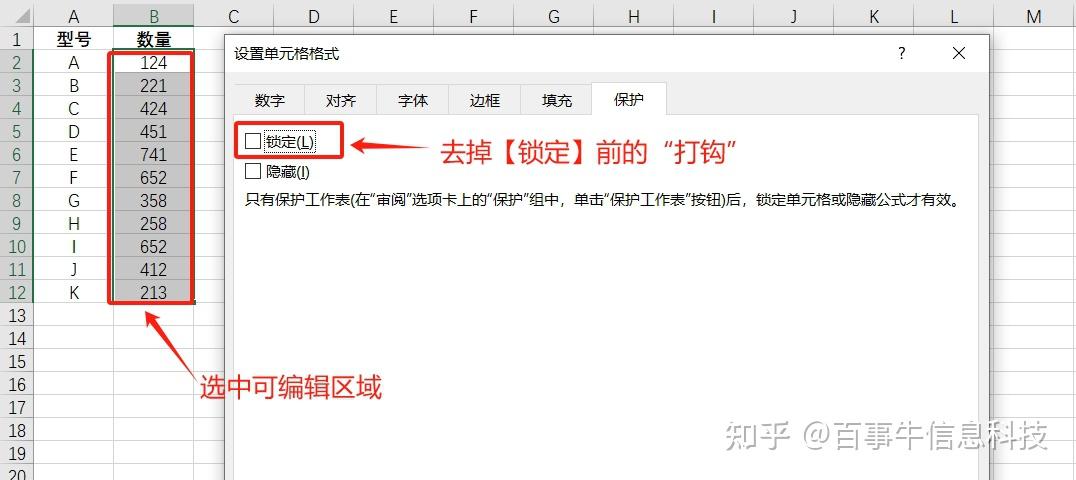Toggle the 隐藏(I) checkbox
The height and width of the screenshot is (480, 1076).
(x=253, y=171)
